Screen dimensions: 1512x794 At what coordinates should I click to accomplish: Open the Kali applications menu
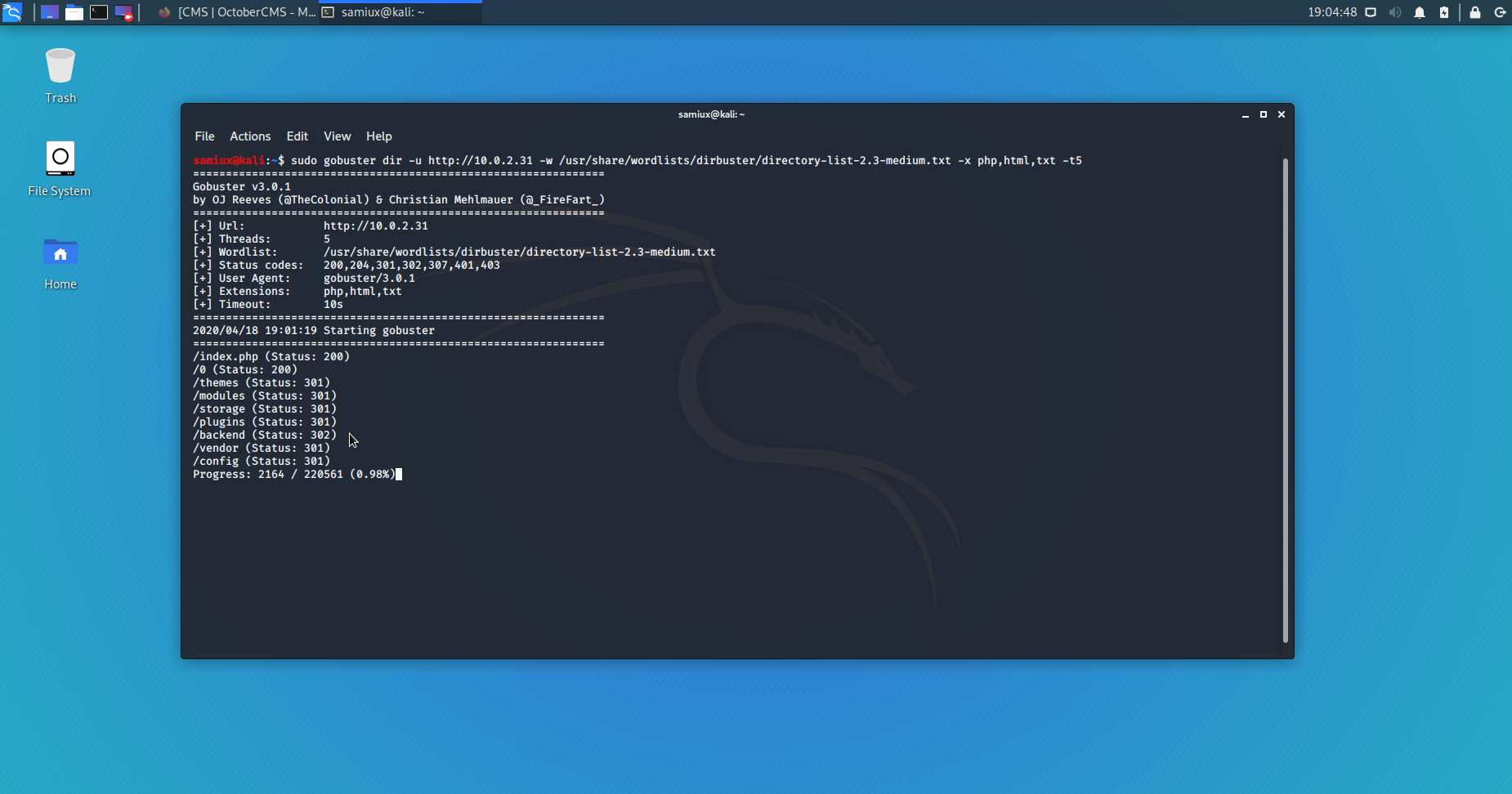click(12, 12)
